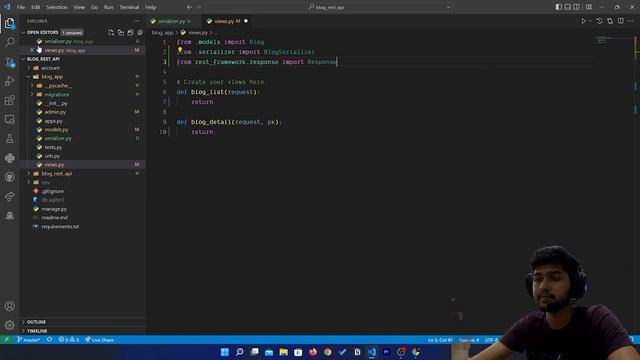640x360 pixels.
Task: Open manage.py in the file tree
Action: tap(54, 209)
